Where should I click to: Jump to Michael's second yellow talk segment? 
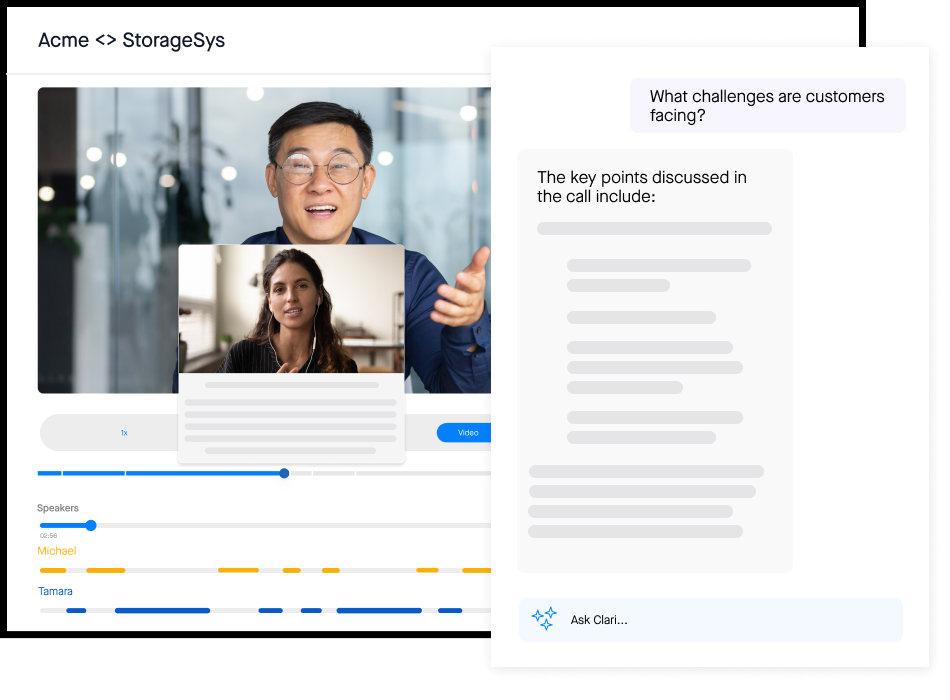105,570
